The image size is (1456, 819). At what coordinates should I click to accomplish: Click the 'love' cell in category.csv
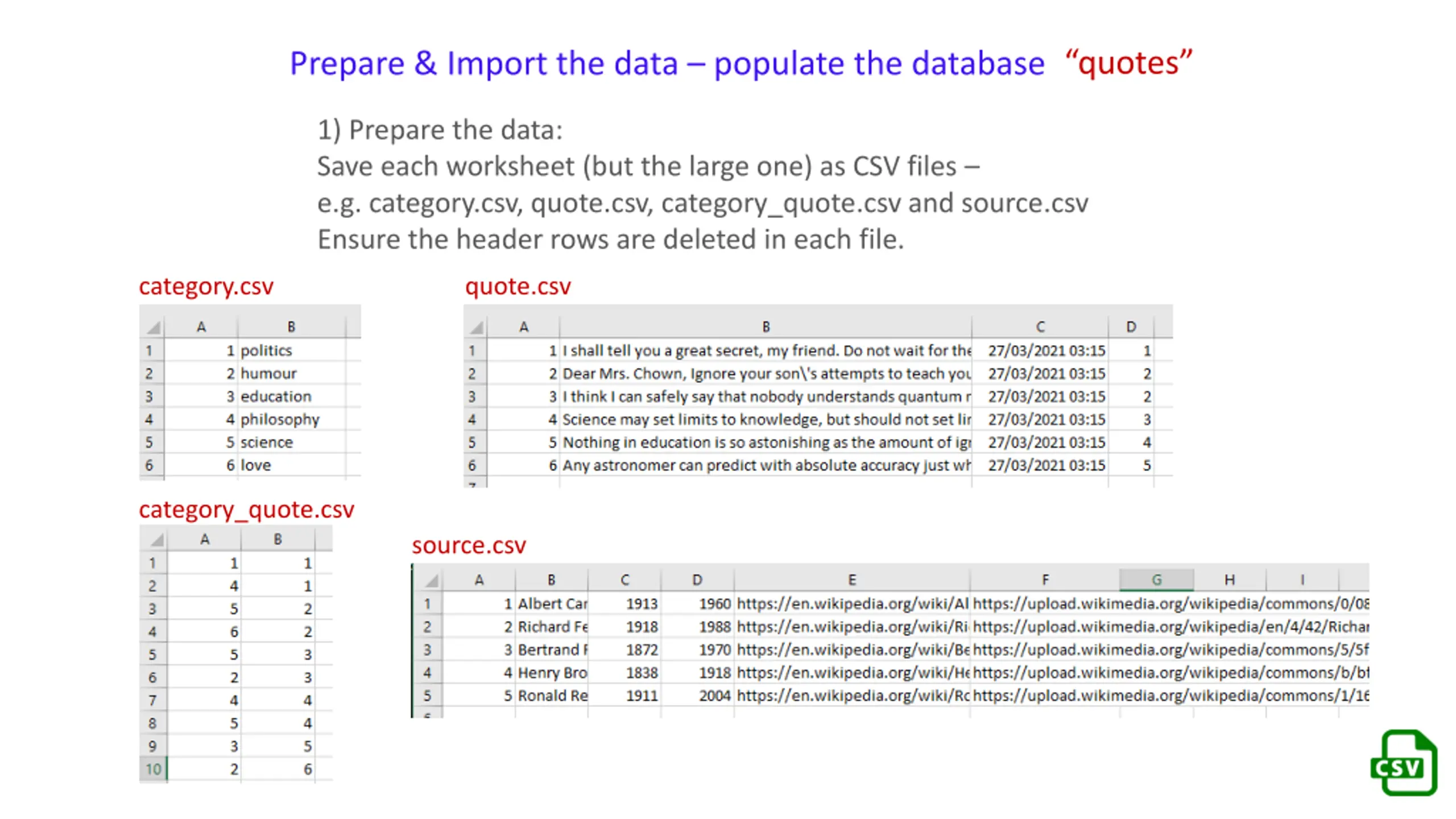click(256, 465)
